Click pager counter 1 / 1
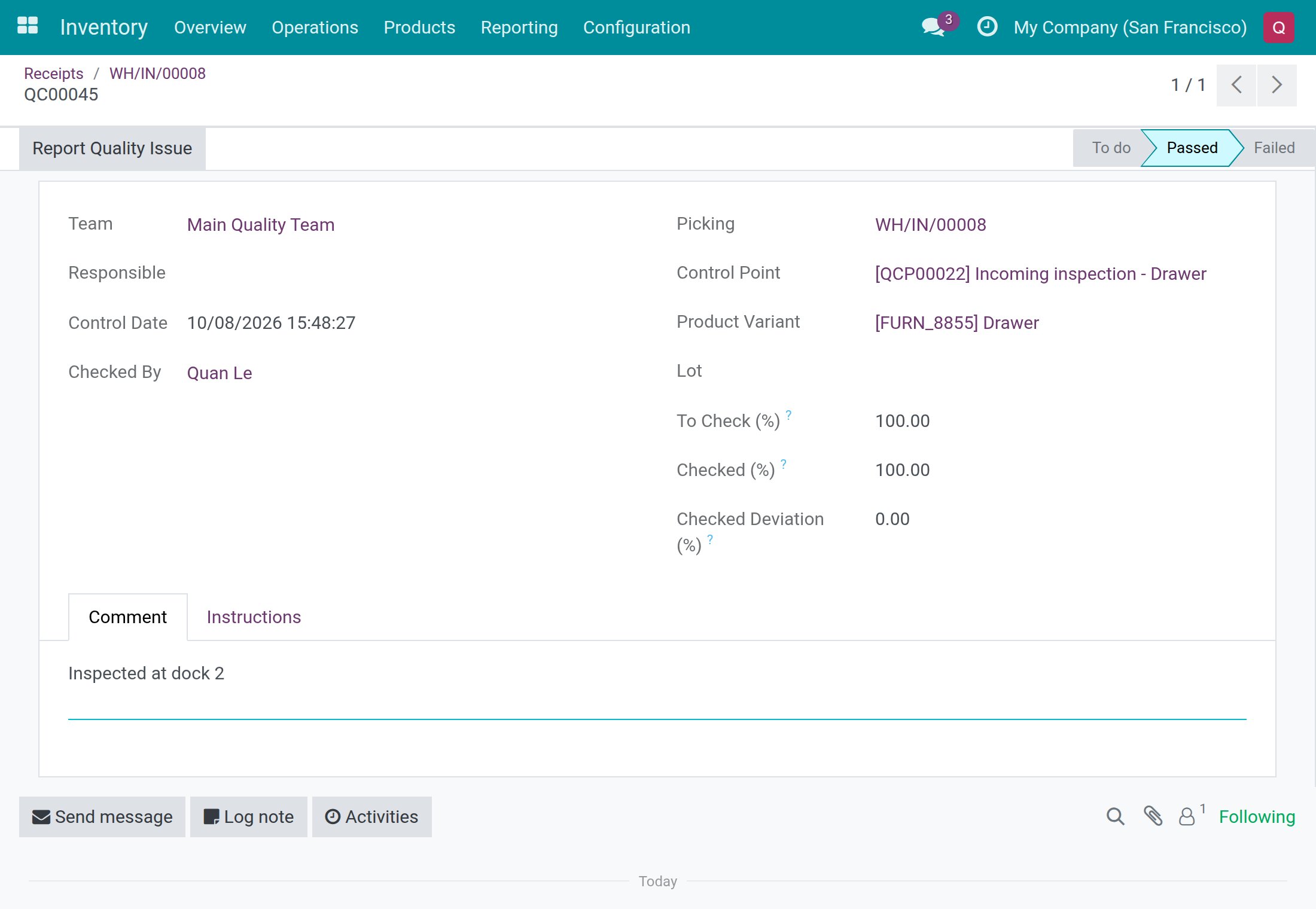Screen dimensions: 1316x909 tap(1188, 85)
